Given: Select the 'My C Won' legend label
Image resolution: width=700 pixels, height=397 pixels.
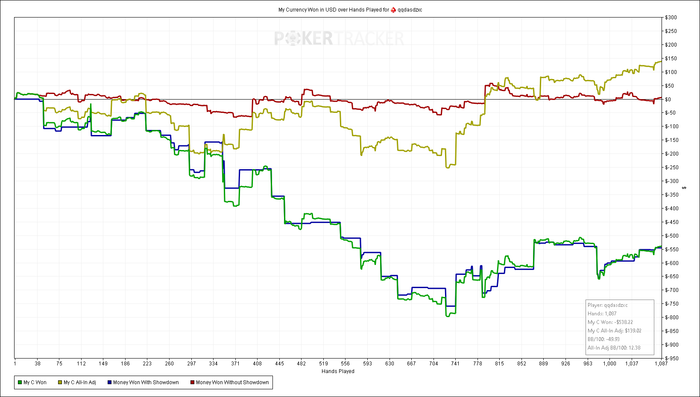Looking at the screenshot, I should coord(35,382).
